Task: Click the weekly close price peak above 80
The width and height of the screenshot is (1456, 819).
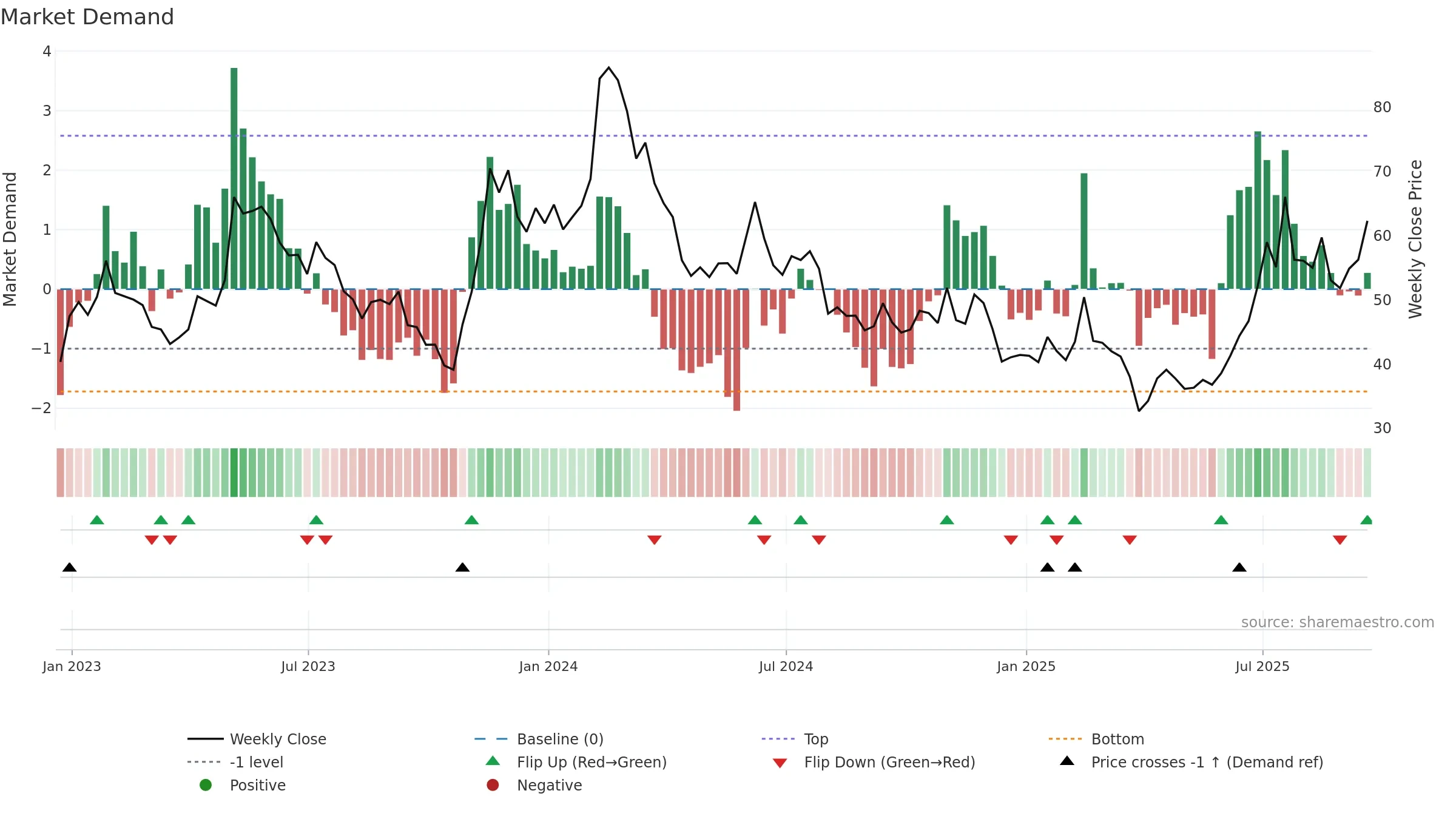Action: tap(608, 67)
